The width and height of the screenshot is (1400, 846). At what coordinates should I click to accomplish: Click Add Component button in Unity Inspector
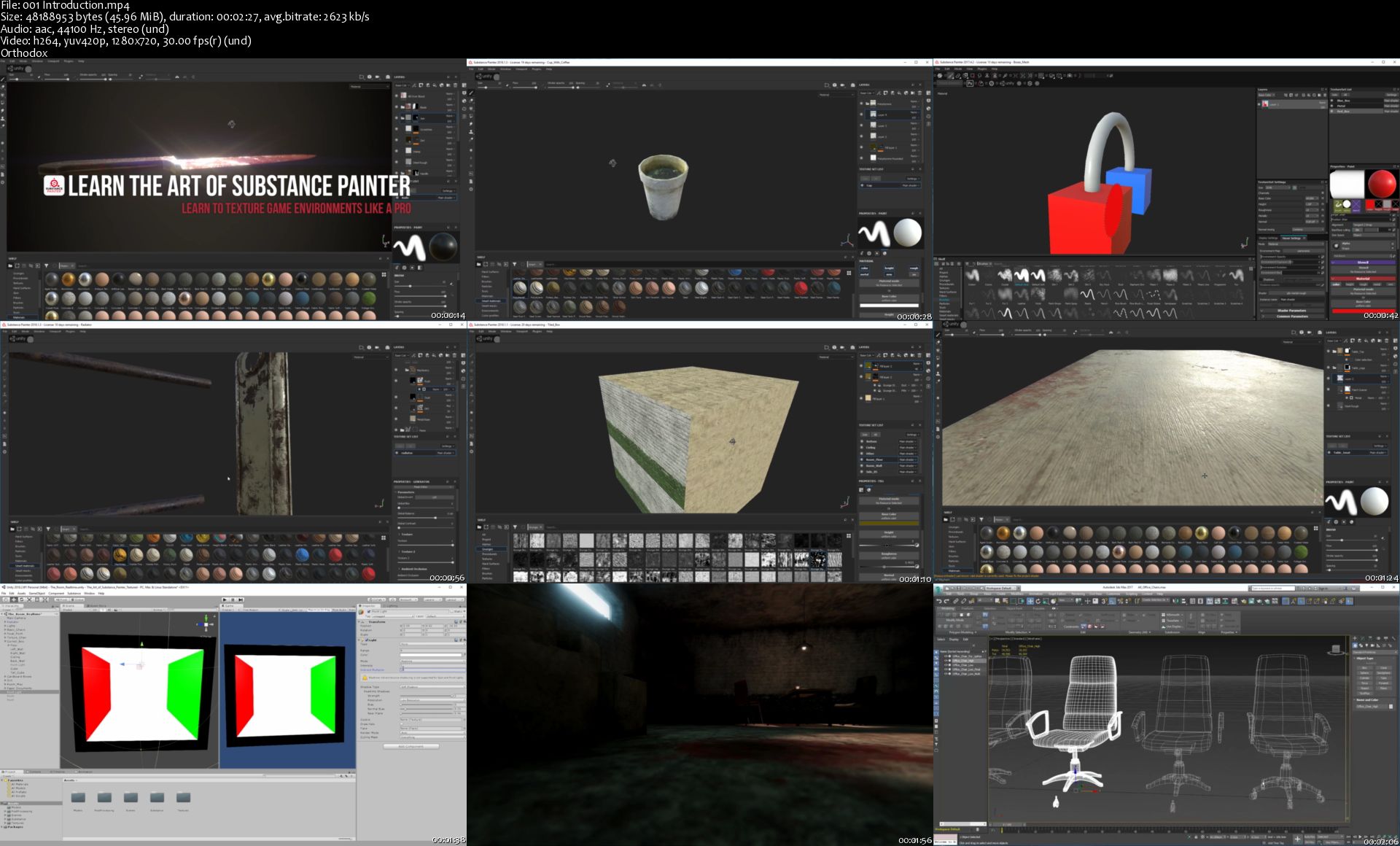pyautogui.click(x=411, y=746)
